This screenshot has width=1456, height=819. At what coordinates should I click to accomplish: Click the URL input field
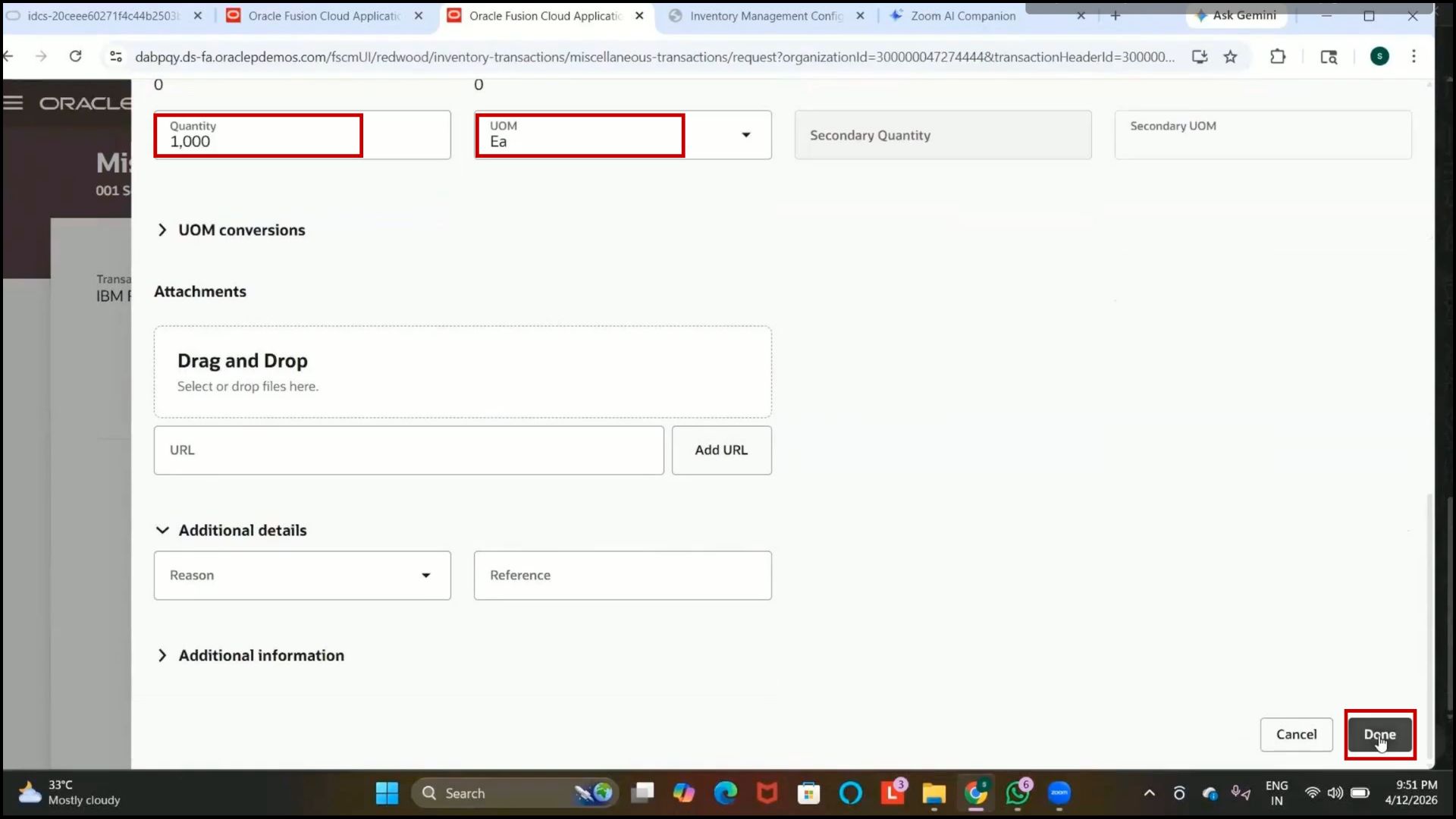coord(409,450)
